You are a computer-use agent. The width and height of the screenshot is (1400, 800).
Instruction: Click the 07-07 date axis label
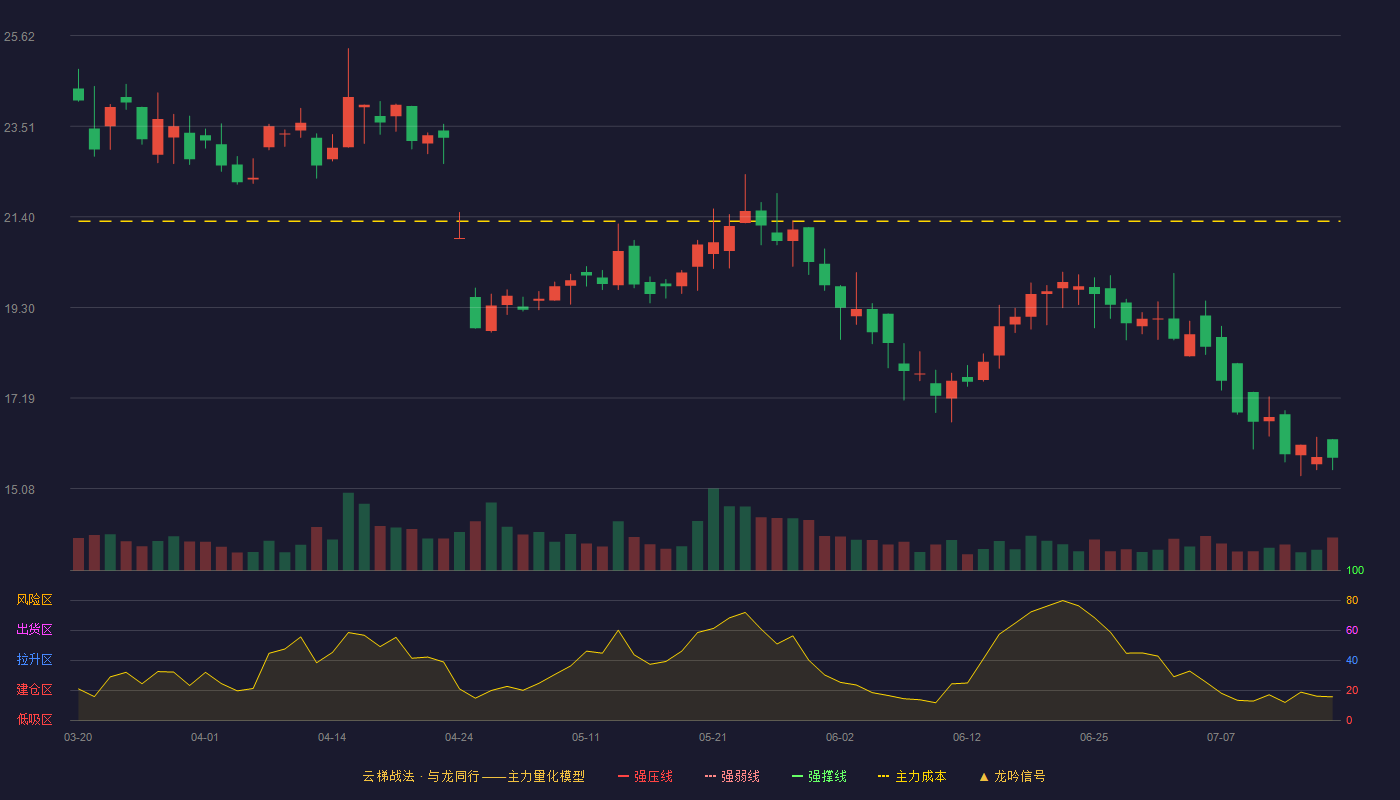click(x=1221, y=737)
